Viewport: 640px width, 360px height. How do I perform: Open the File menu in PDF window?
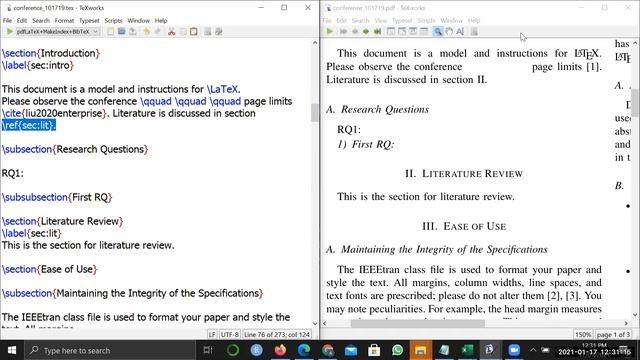pyautogui.click(x=327, y=20)
